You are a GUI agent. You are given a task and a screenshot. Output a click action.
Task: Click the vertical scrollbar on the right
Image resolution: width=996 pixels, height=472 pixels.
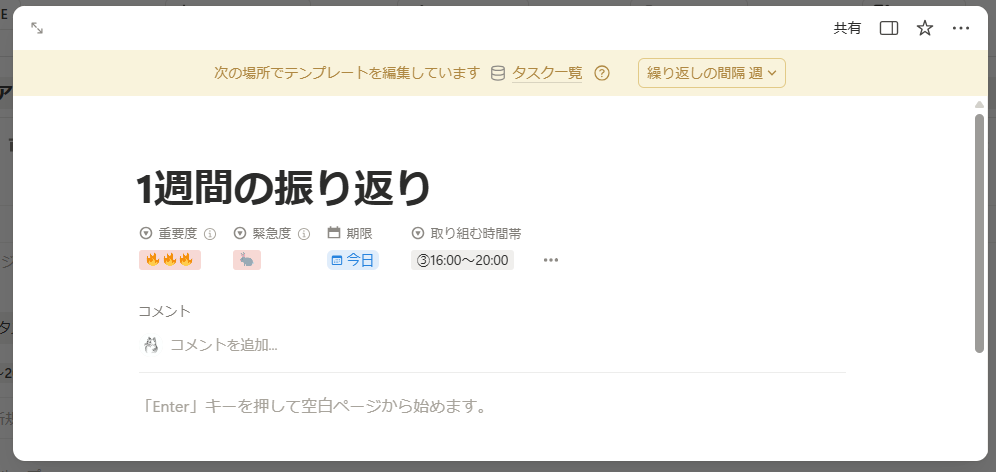[x=979, y=232]
